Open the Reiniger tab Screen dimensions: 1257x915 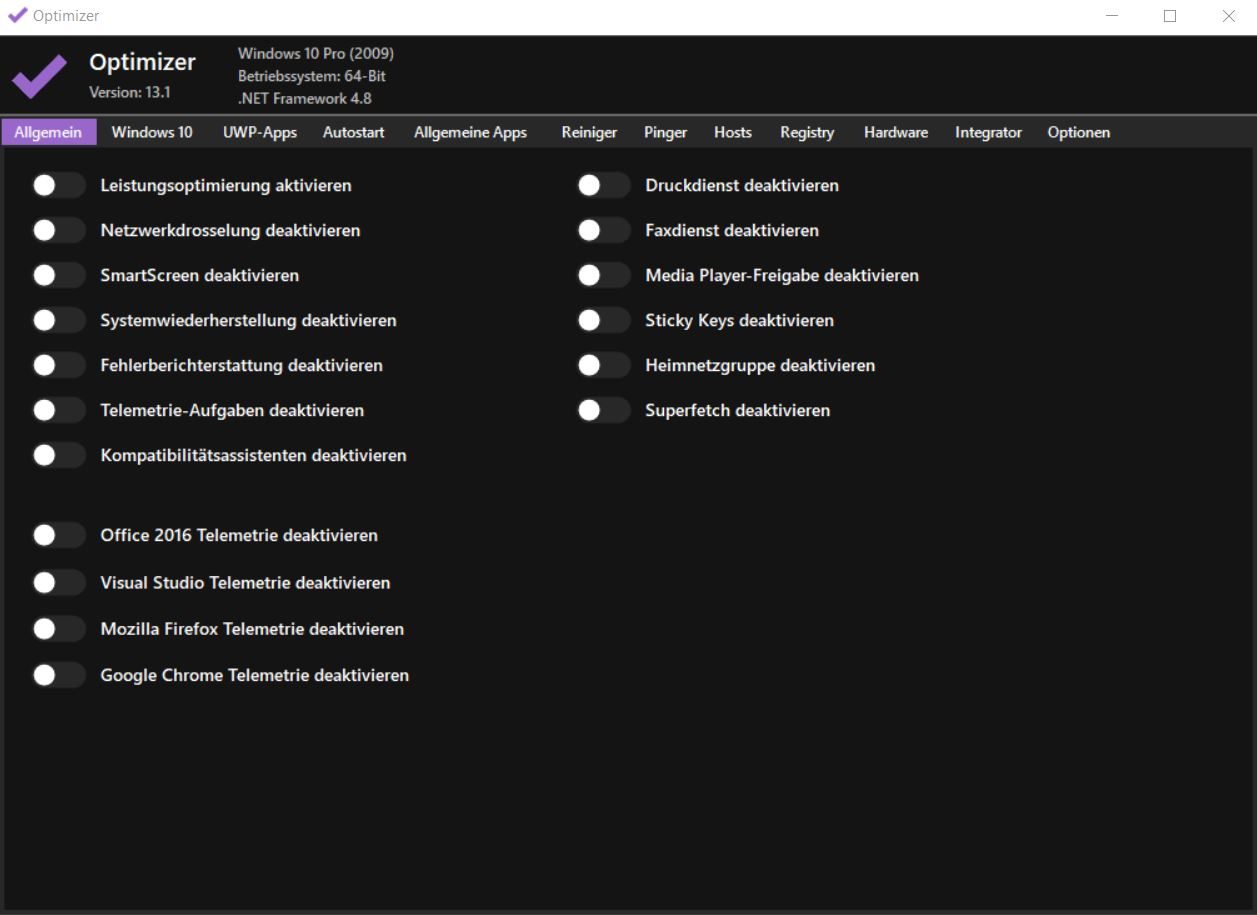pyautogui.click(x=589, y=132)
